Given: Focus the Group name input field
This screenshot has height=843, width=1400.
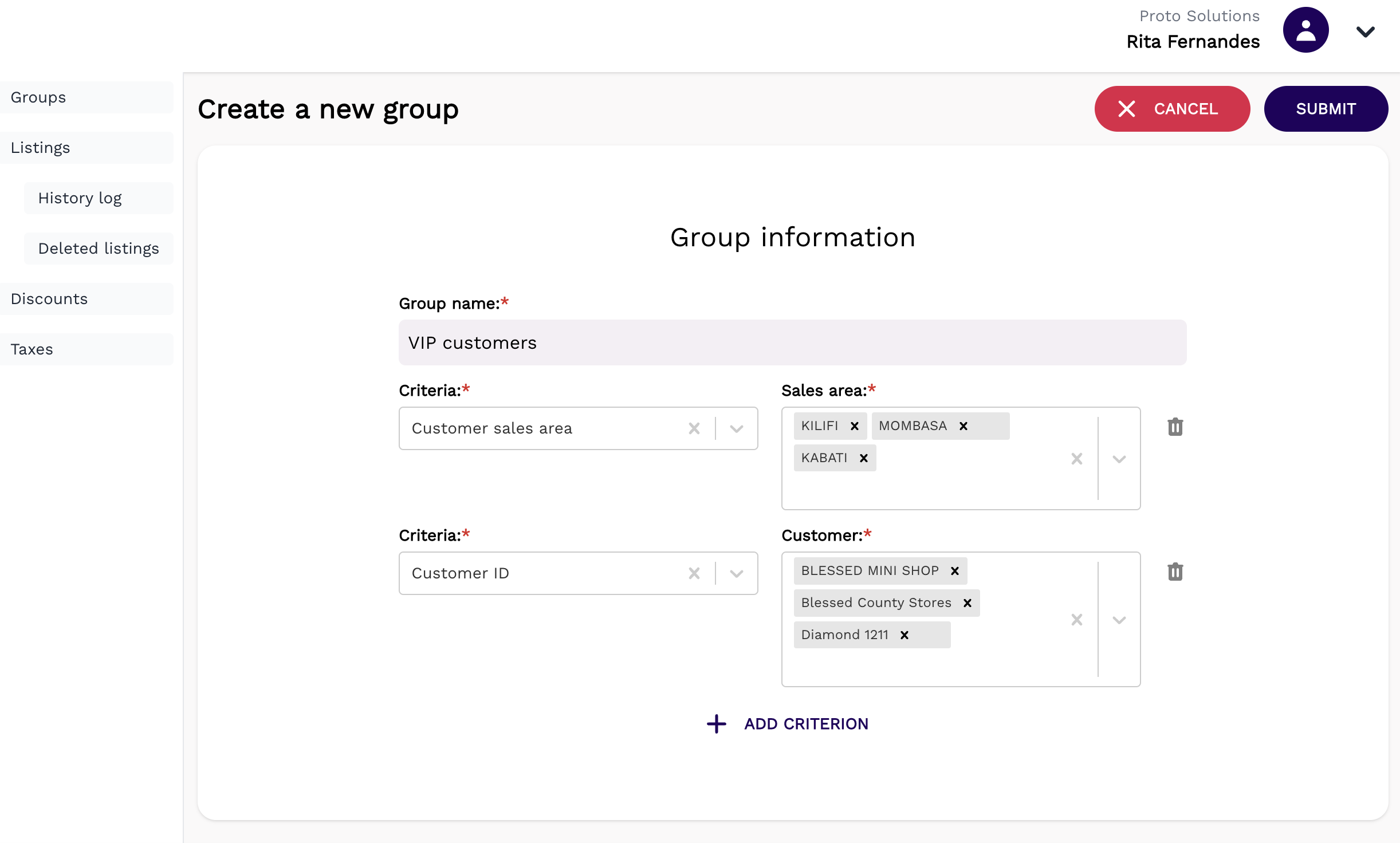Looking at the screenshot, I should pos(792,342).
